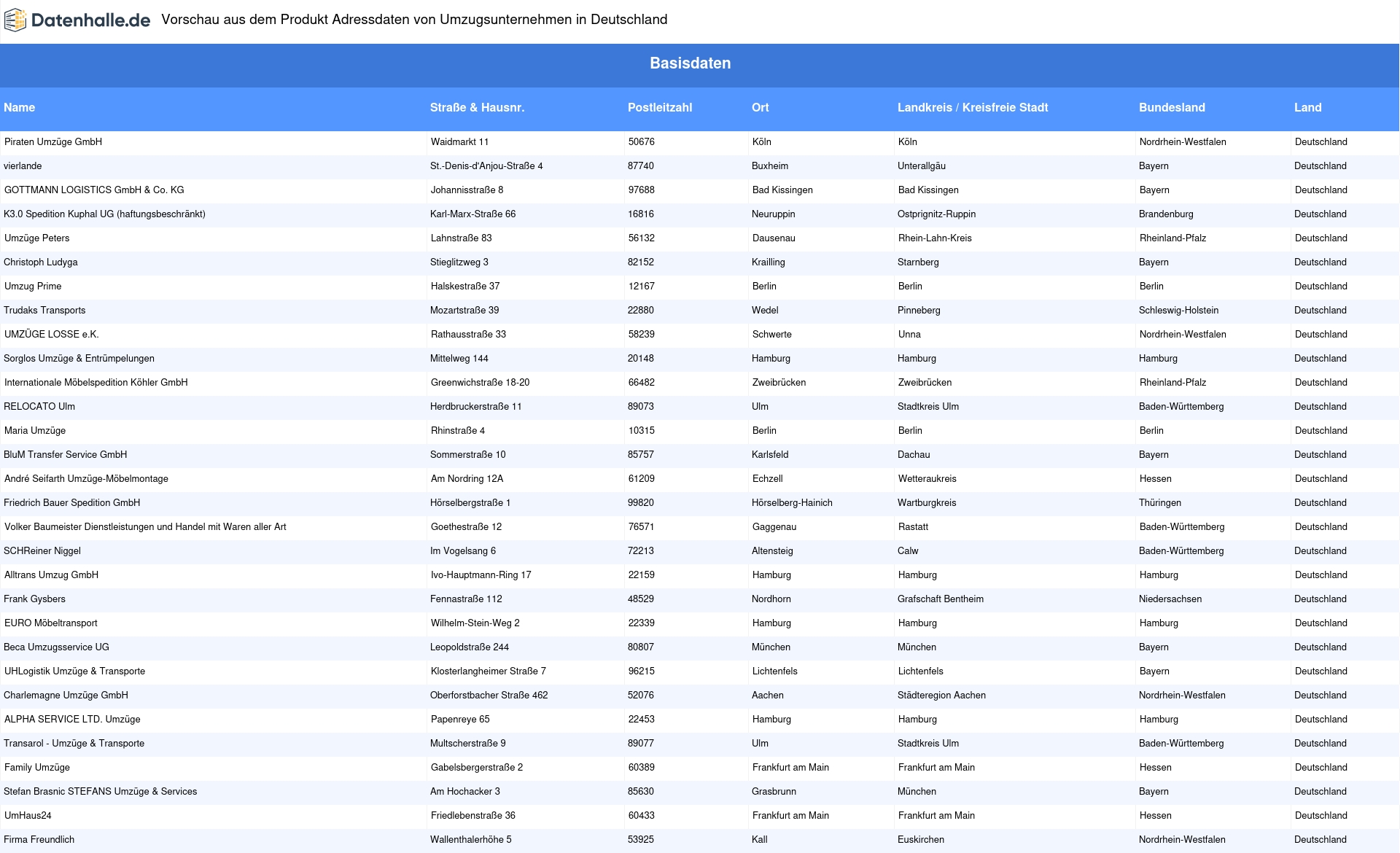Select Sorglos Umzüge & Entrümpelungen
Image resolution: width=1400 pixels, height=853 pixels.
(79, 359)
